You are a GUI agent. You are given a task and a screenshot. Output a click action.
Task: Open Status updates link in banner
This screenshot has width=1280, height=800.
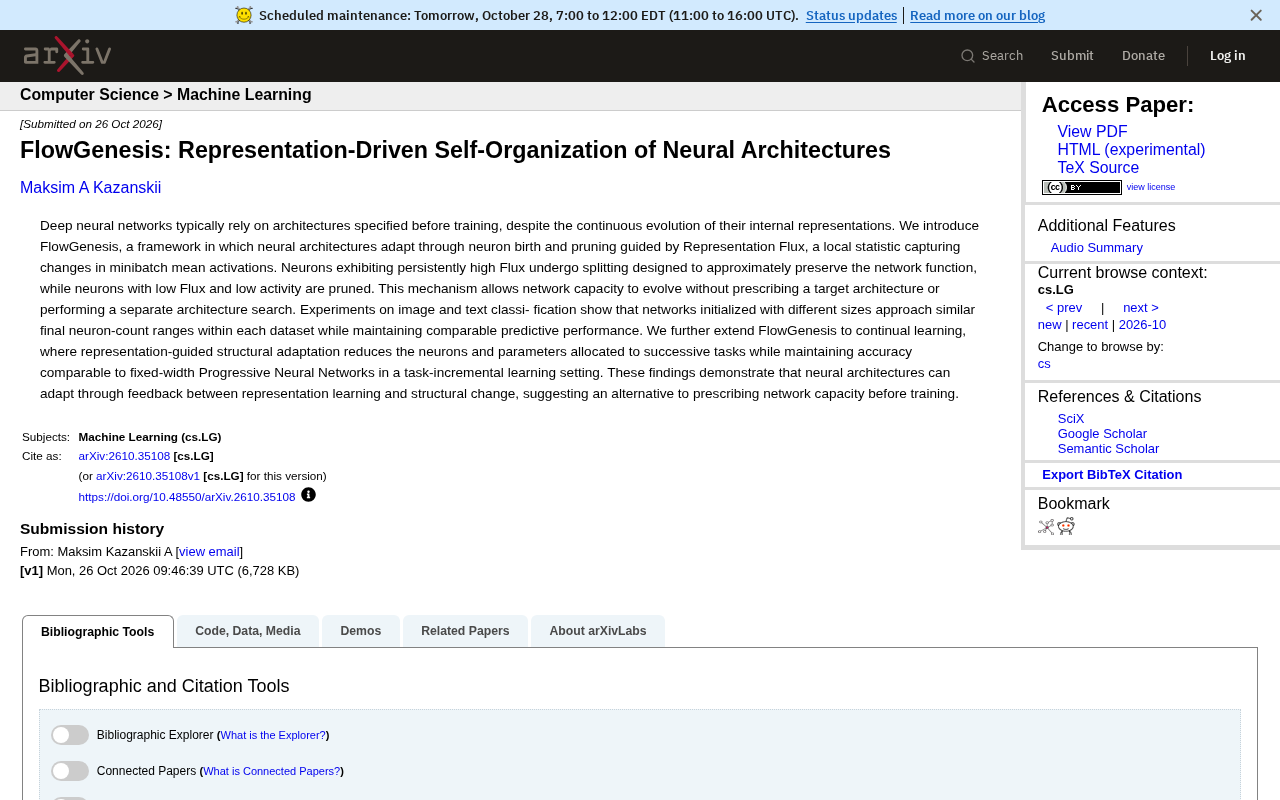click(x=851, y=15)
